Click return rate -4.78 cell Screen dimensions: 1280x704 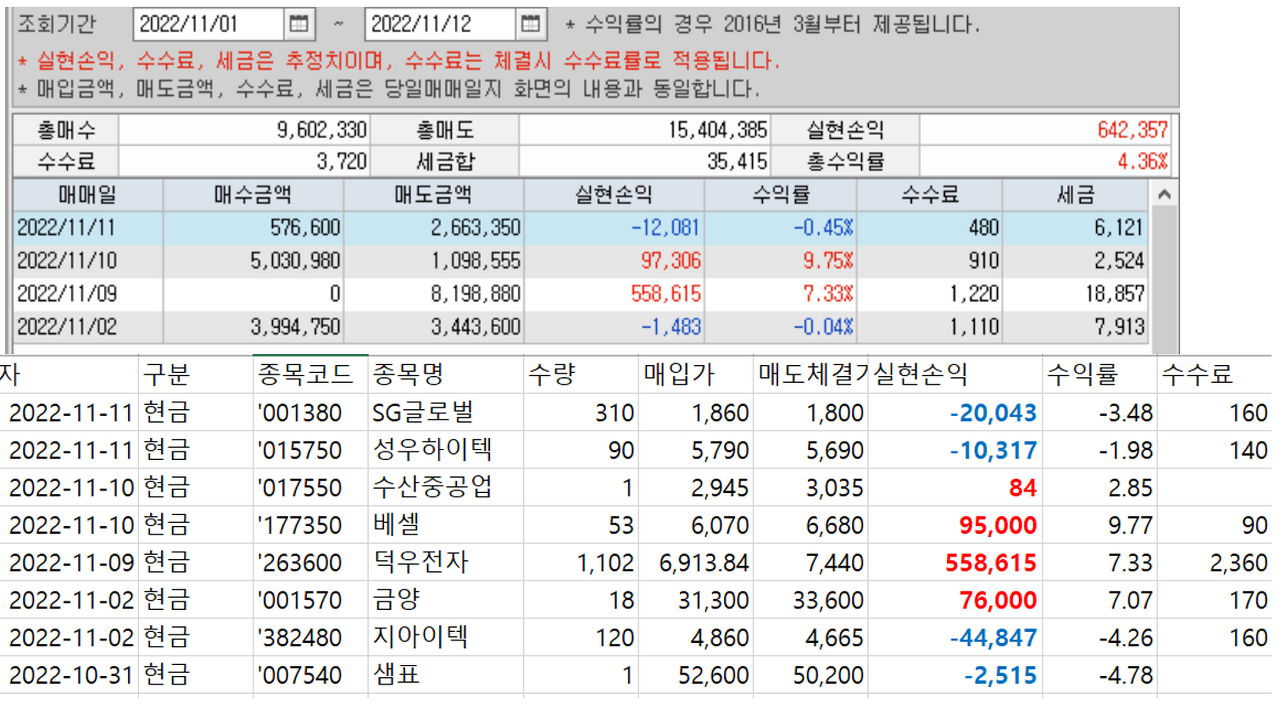(1099, 676)
